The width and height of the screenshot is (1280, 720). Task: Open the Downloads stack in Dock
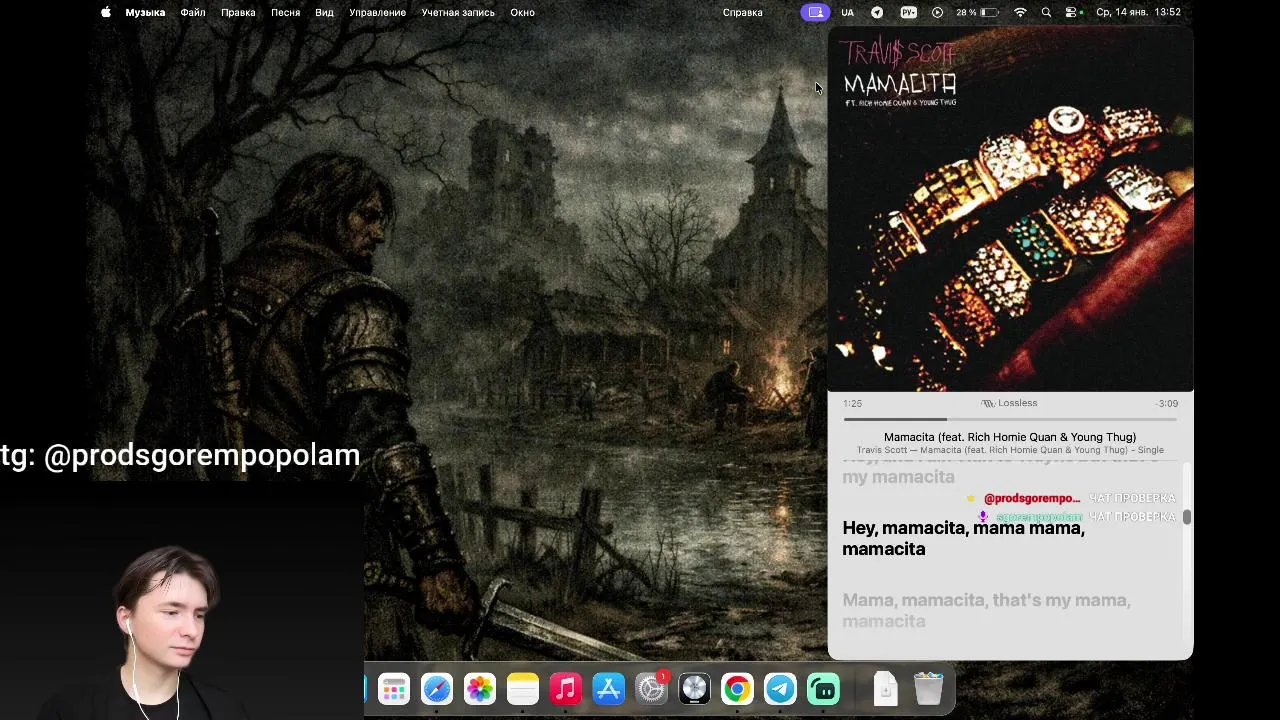point(886,689)
